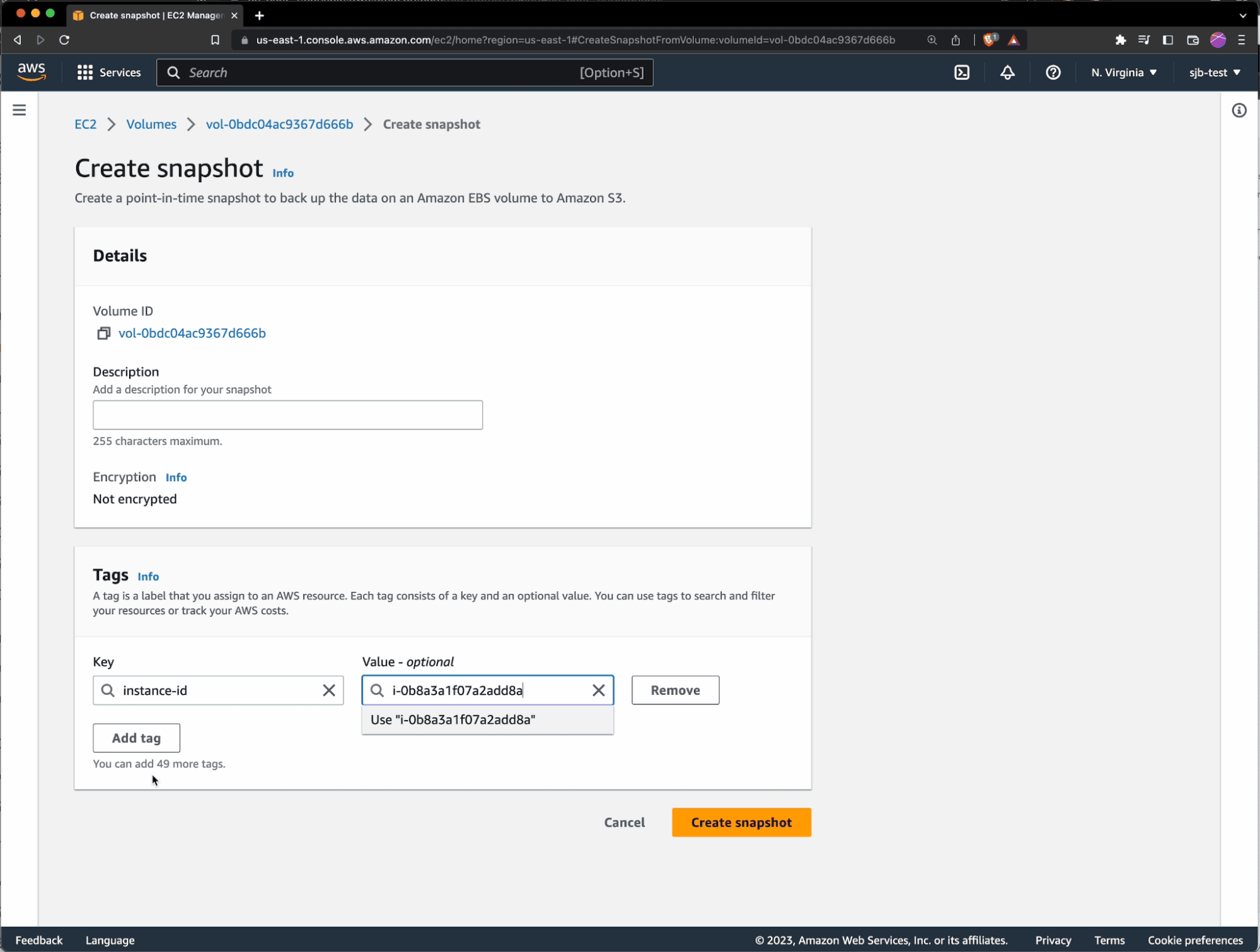Bookmark this page

click(215, 40)
